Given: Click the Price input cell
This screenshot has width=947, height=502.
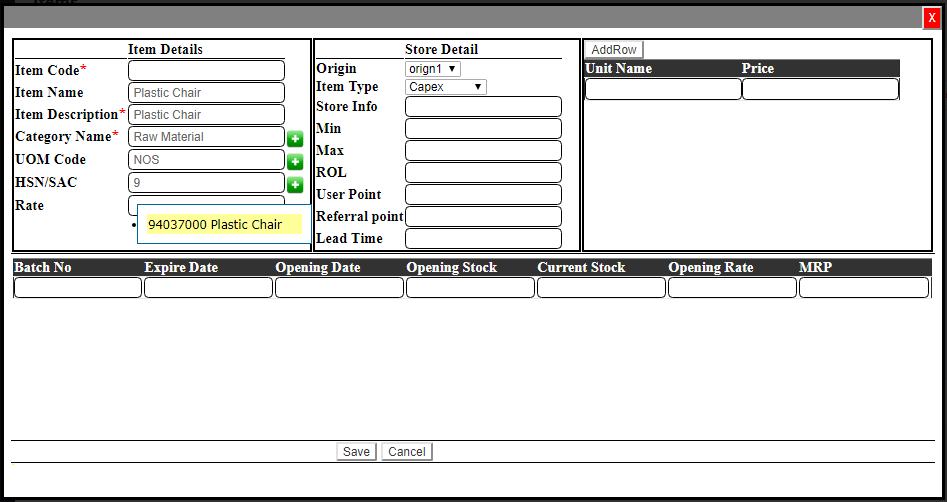Looking at the screenshot, I should pos(820,90).
